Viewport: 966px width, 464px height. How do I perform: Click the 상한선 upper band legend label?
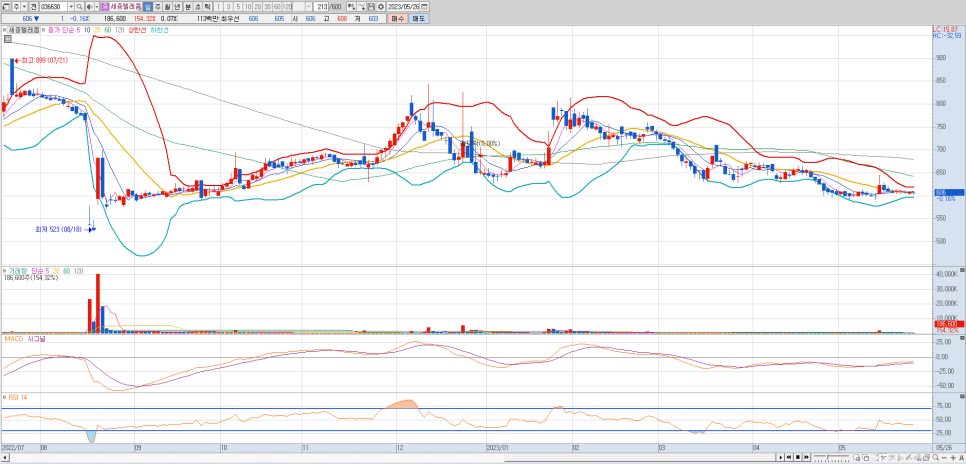137,30
